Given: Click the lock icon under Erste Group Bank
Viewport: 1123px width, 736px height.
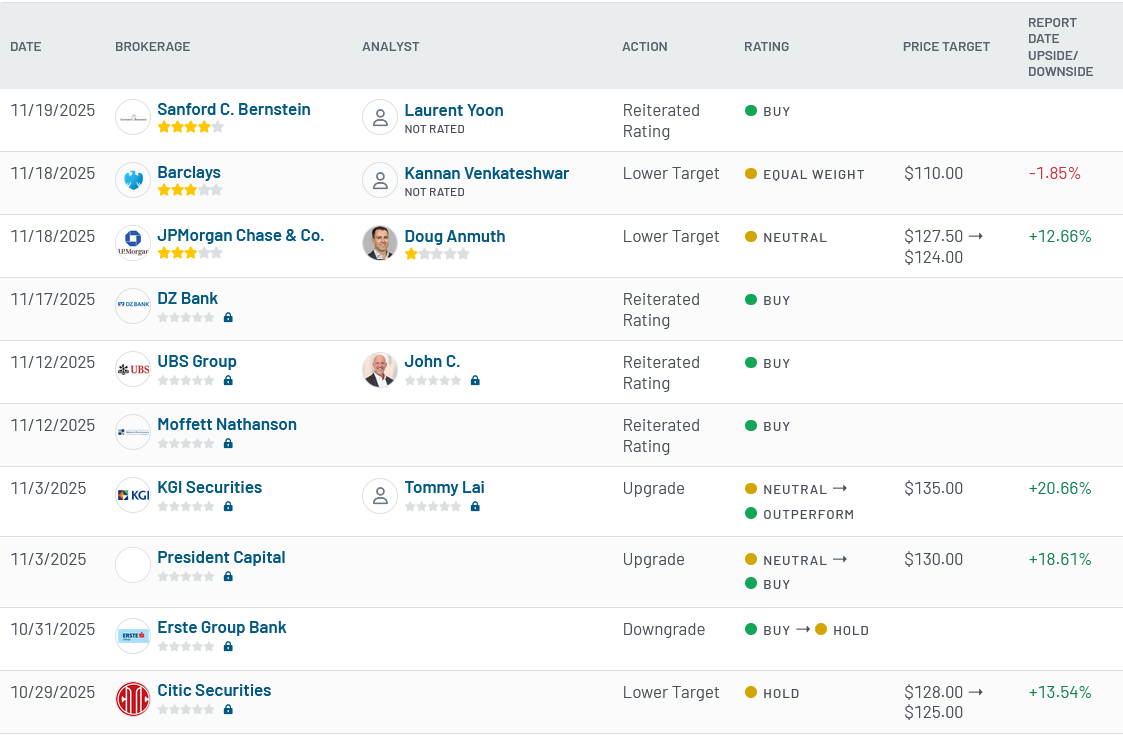Looking at the screenshot, I should pos(228,647).
